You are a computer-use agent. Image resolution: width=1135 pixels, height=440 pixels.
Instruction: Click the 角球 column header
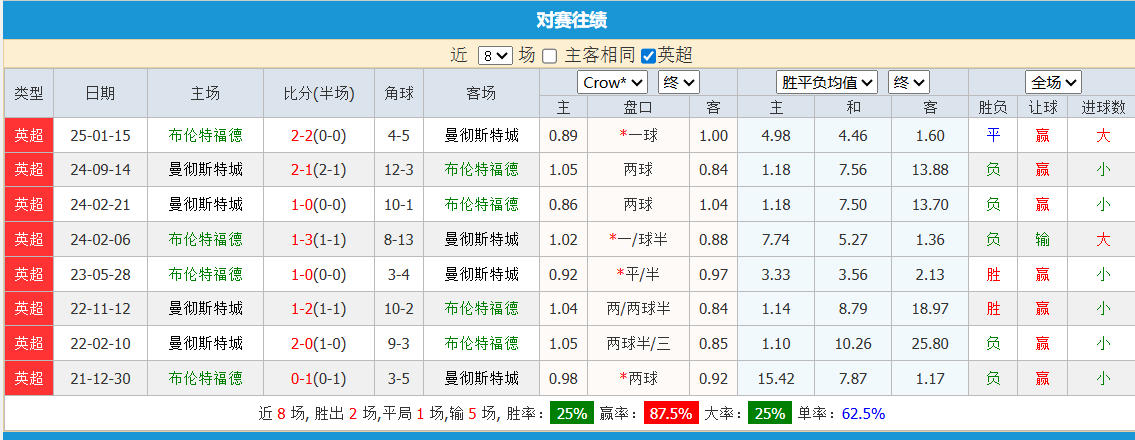click(399, 93)
